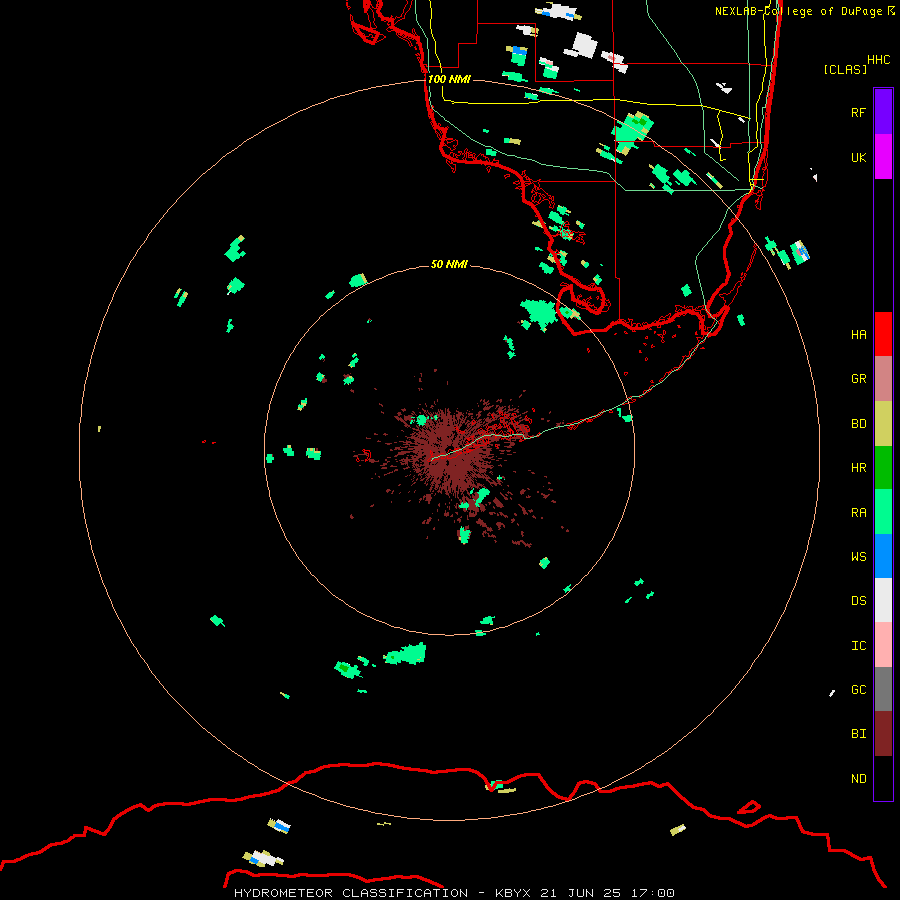Image resolution: width=900 pixels, height=900 pixels.
Task: Click the 17:00 time stamp
Action: 652,893
